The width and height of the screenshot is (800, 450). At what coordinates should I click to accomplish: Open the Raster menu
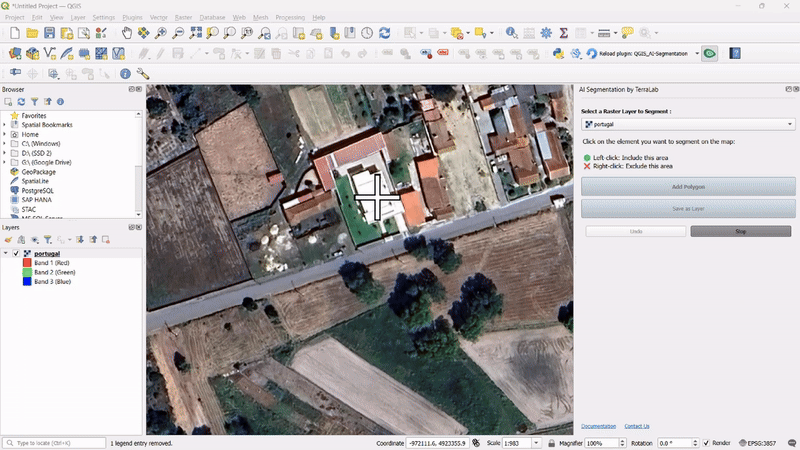pos(183,18)
